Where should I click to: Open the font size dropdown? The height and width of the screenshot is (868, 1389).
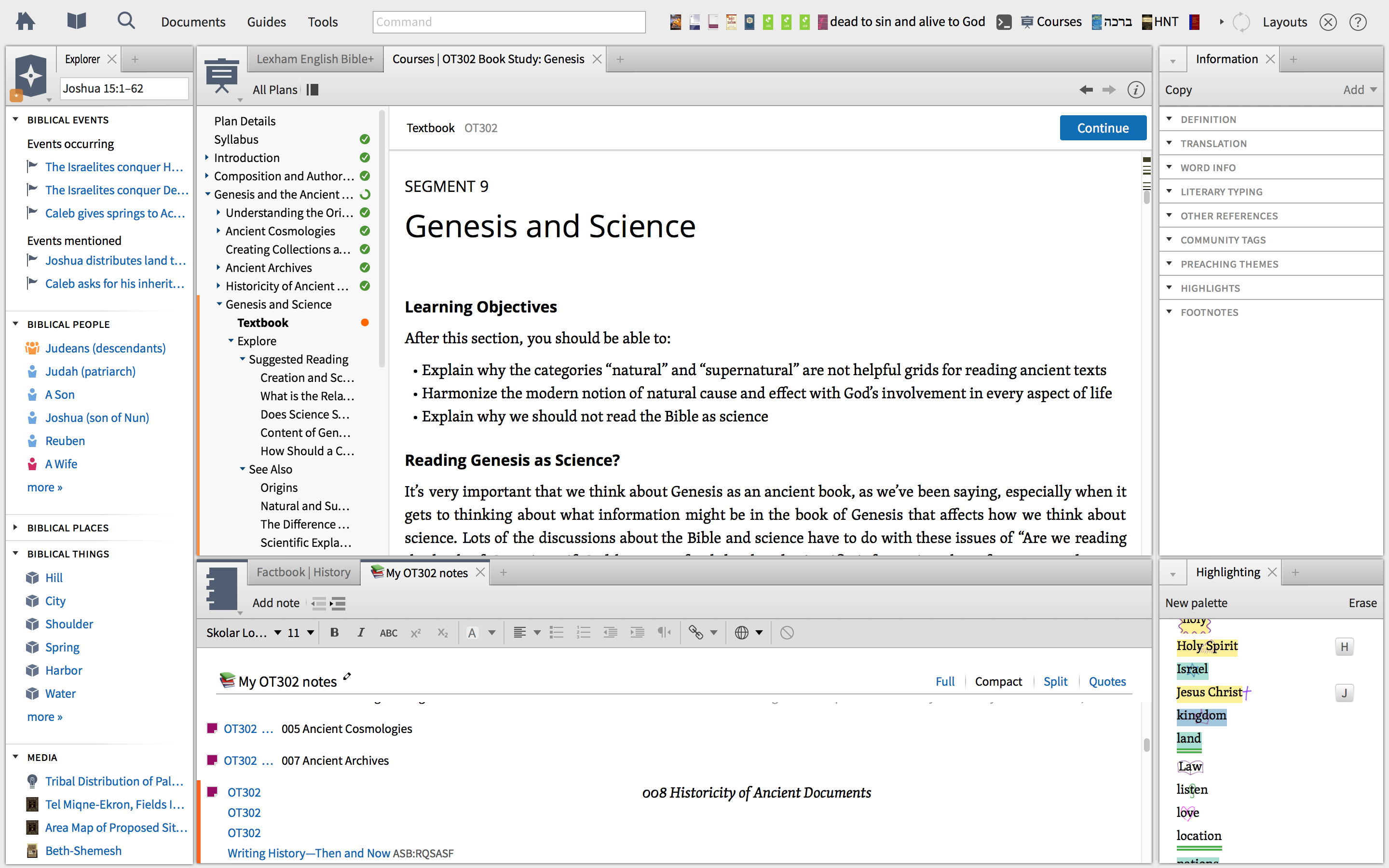point(311,633)
